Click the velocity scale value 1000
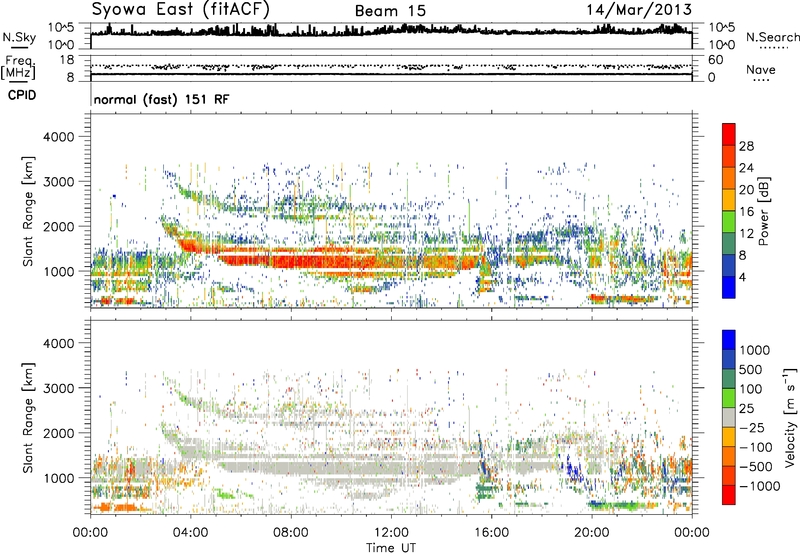 pos(754,350)
